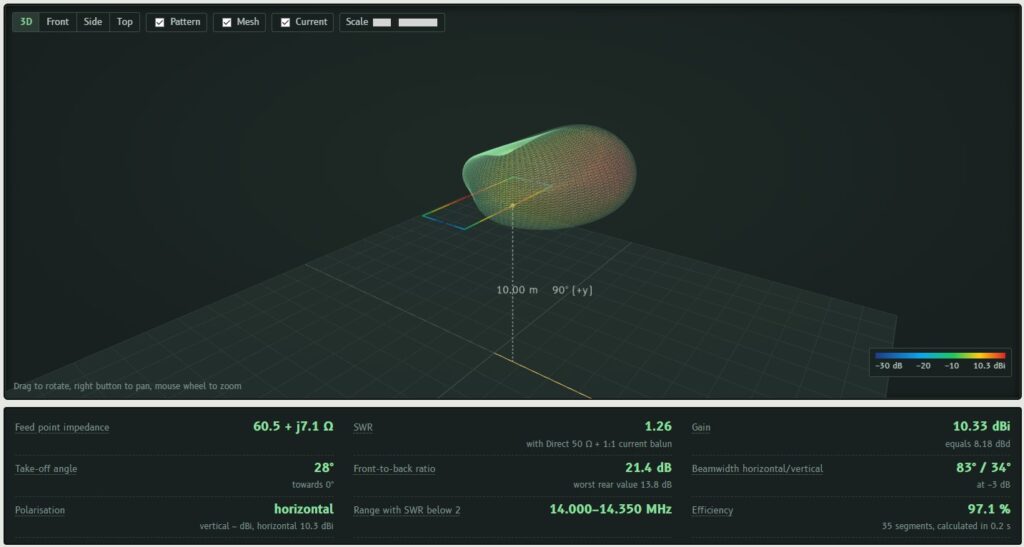Switch to the Top view tab
This screenshot has height=547, width=1024.
[125, 22]
